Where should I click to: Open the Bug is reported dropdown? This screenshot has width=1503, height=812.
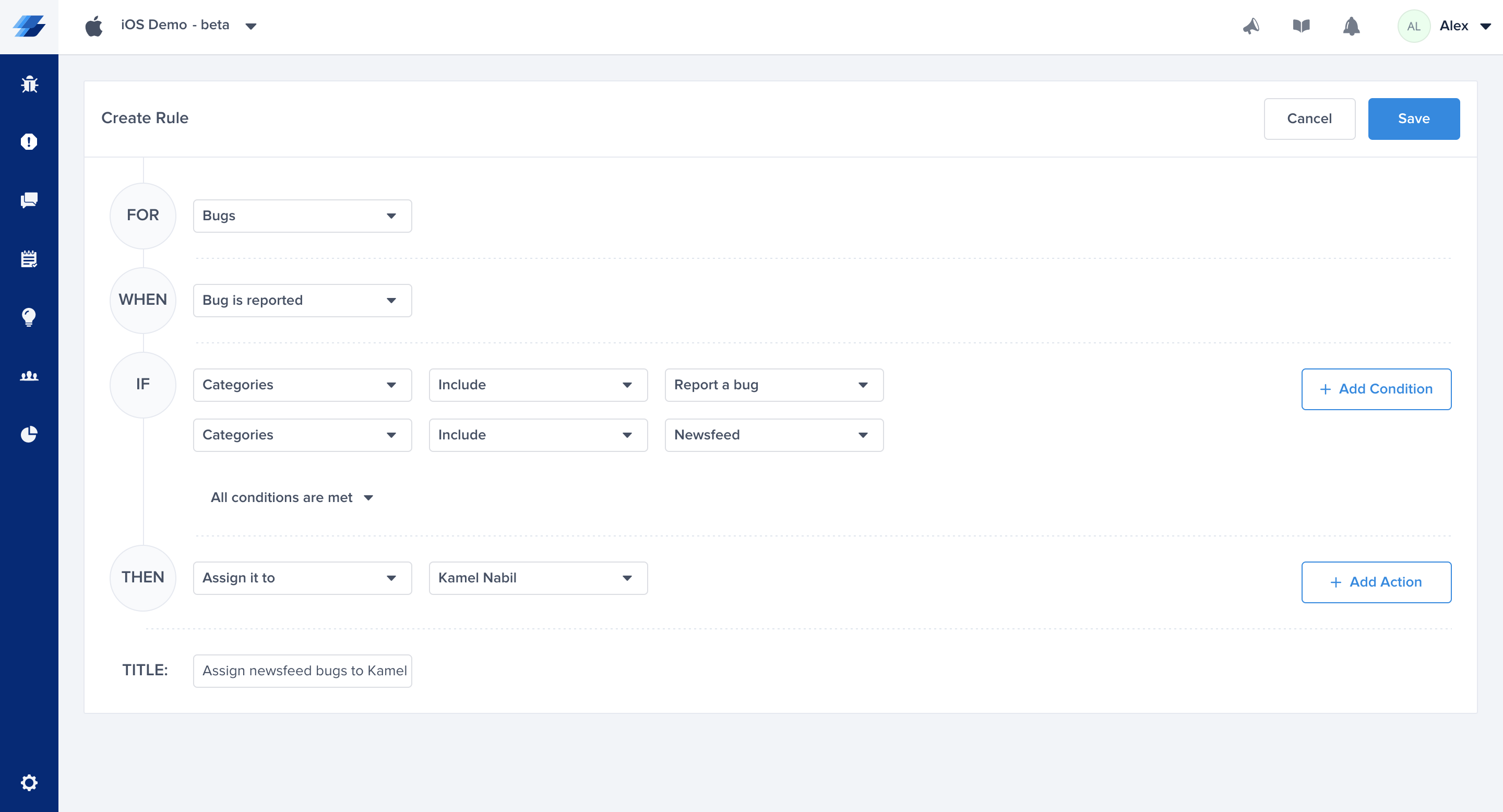click(302, 301)
